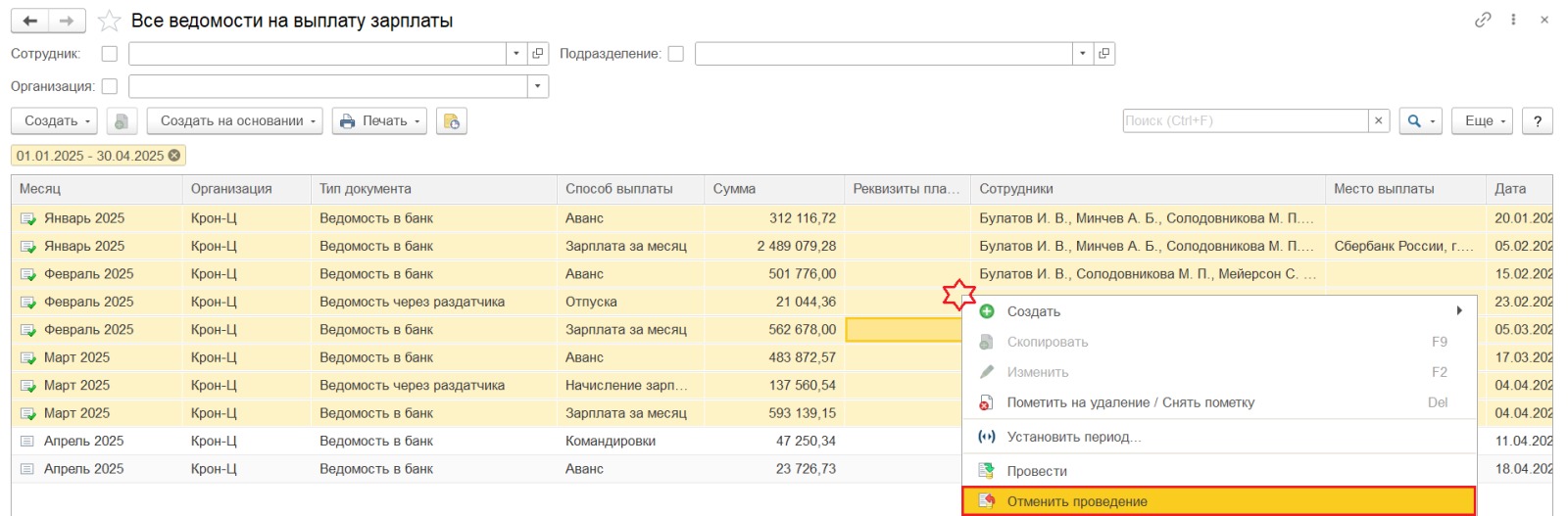
Task: Expand the Организация dropdown list
Action: [537, 86]
